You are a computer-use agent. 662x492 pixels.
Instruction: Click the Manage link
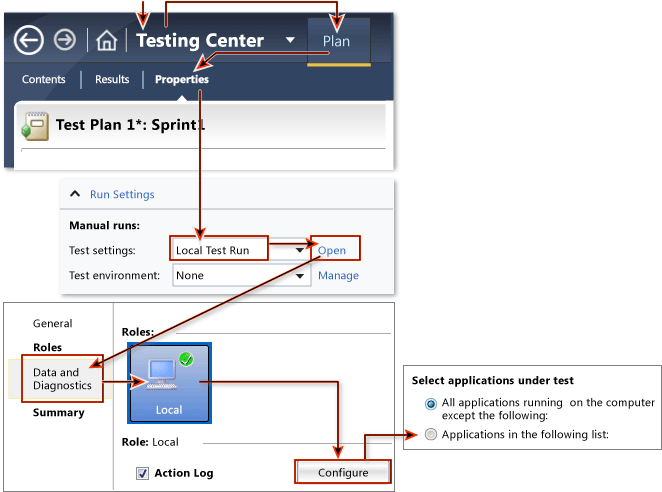(x=338, y=275)
